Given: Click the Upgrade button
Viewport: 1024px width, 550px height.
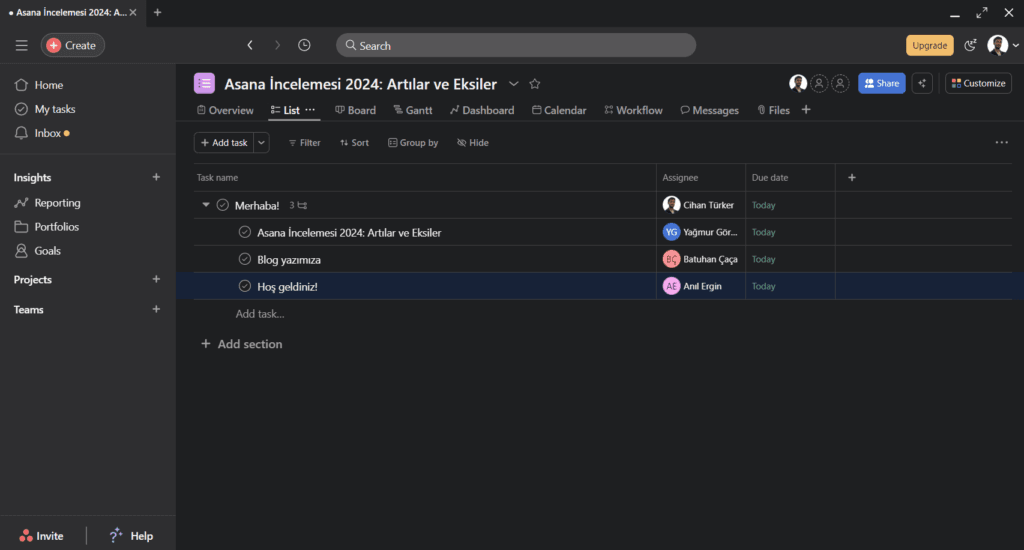Looking at the screenshot, I should click(x=929, y=45).
